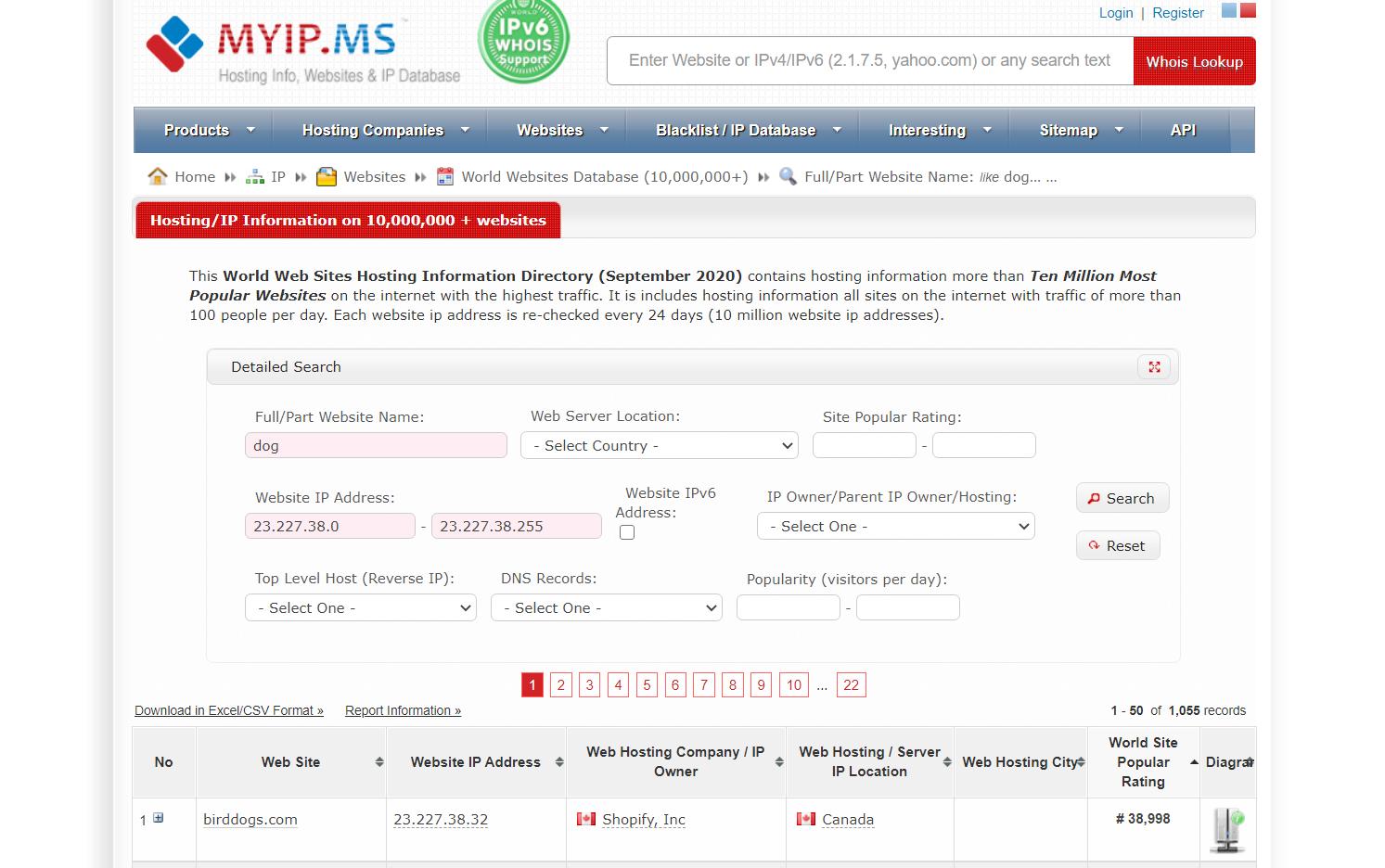Collapse the Detailed Search panel icon
Image resolution: width=1385 pixels, height=868 pixels.
[1154, 367]
